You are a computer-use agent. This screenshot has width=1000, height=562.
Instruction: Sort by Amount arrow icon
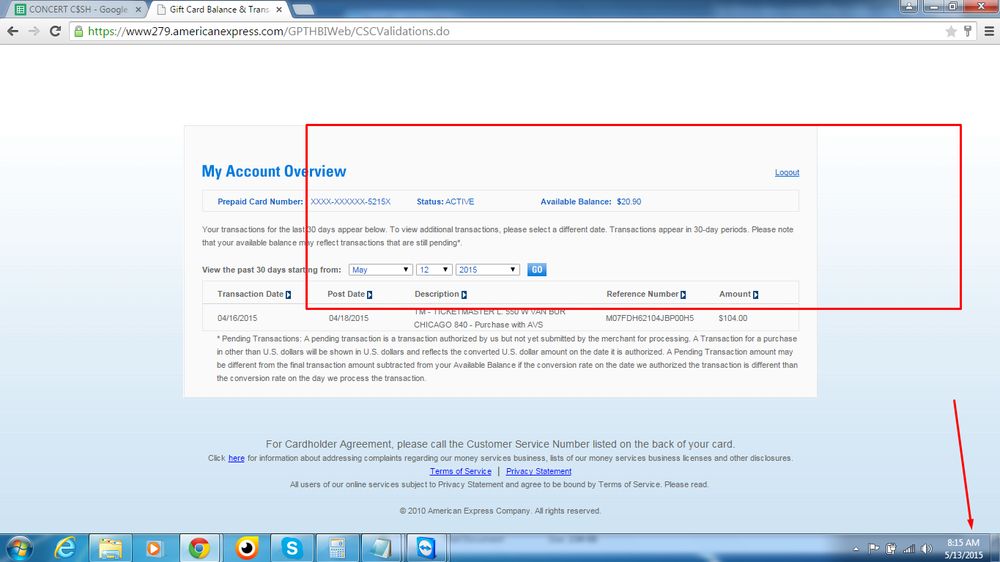tap(755, 295)
